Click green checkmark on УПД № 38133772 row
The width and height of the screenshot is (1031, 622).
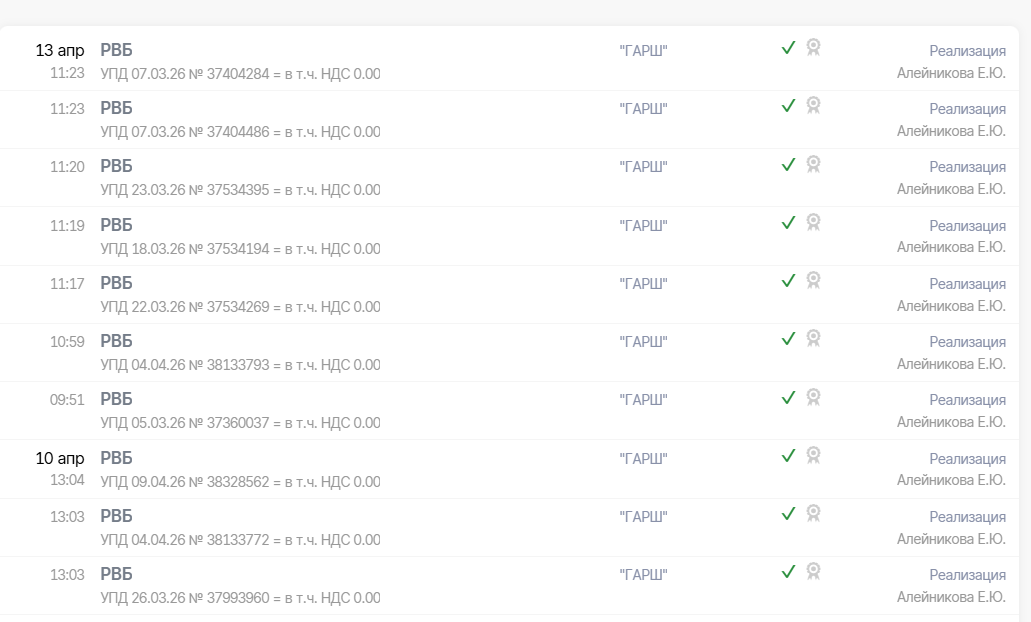click(788, 513)
